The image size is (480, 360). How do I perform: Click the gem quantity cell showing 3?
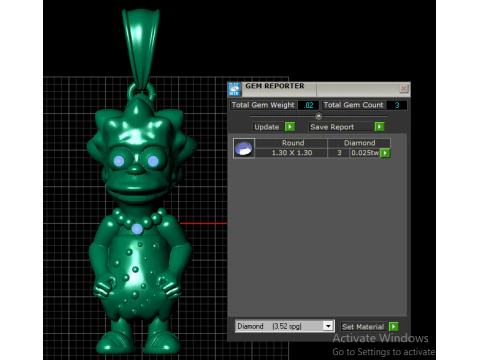pyautogui.click(x=339, y=153)
